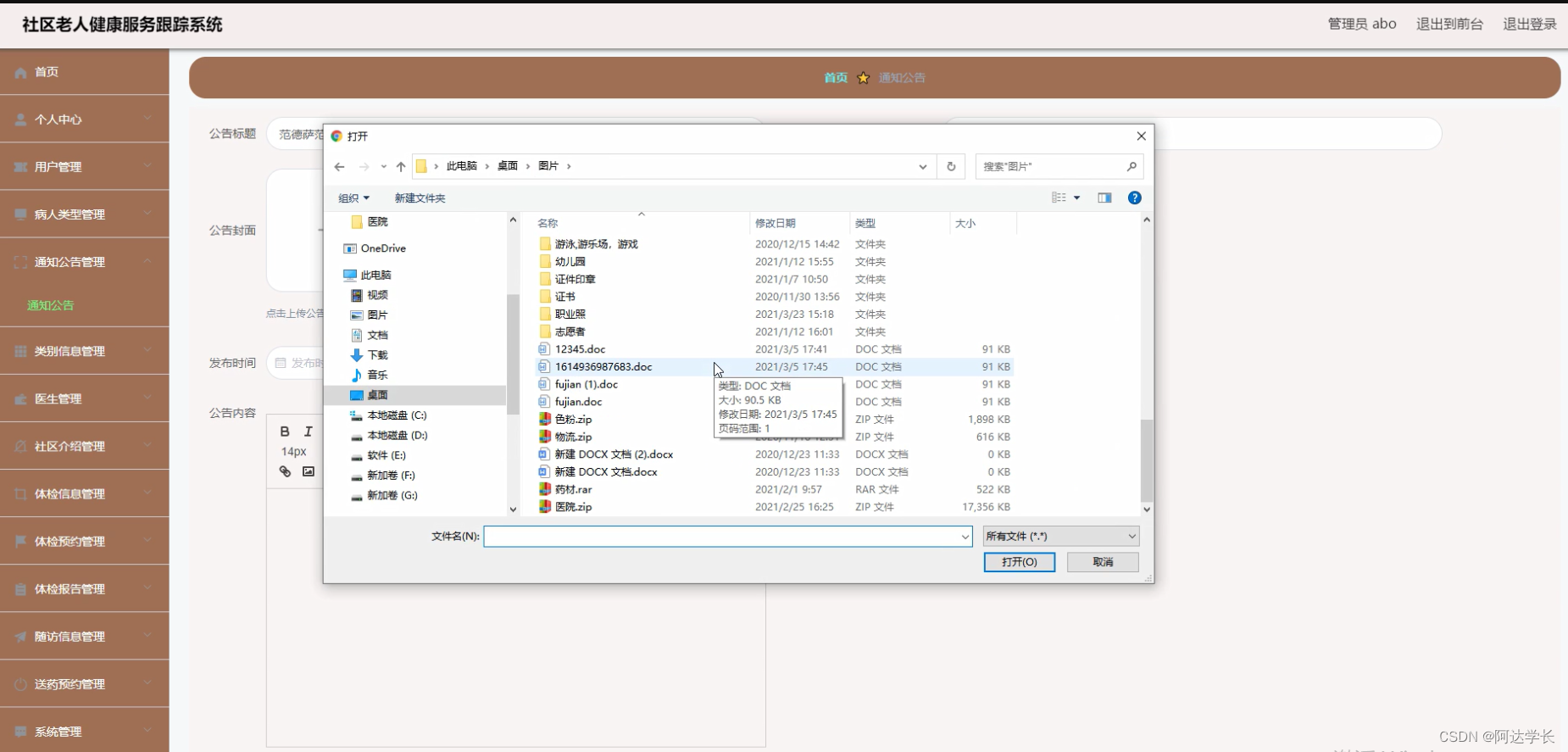
Task: Open the address path history dropdown
Action: (922, 167)
